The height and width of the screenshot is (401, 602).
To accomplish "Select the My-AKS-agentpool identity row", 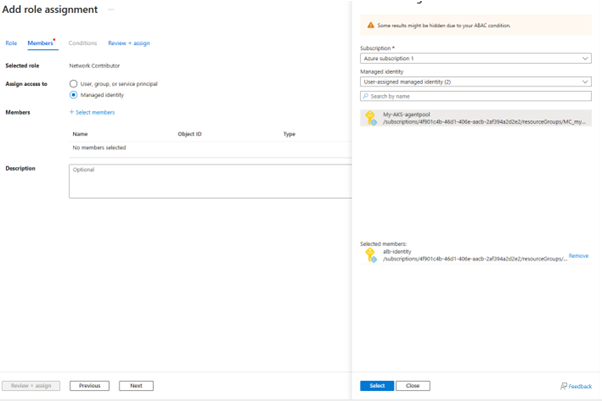I will (476, 118).
